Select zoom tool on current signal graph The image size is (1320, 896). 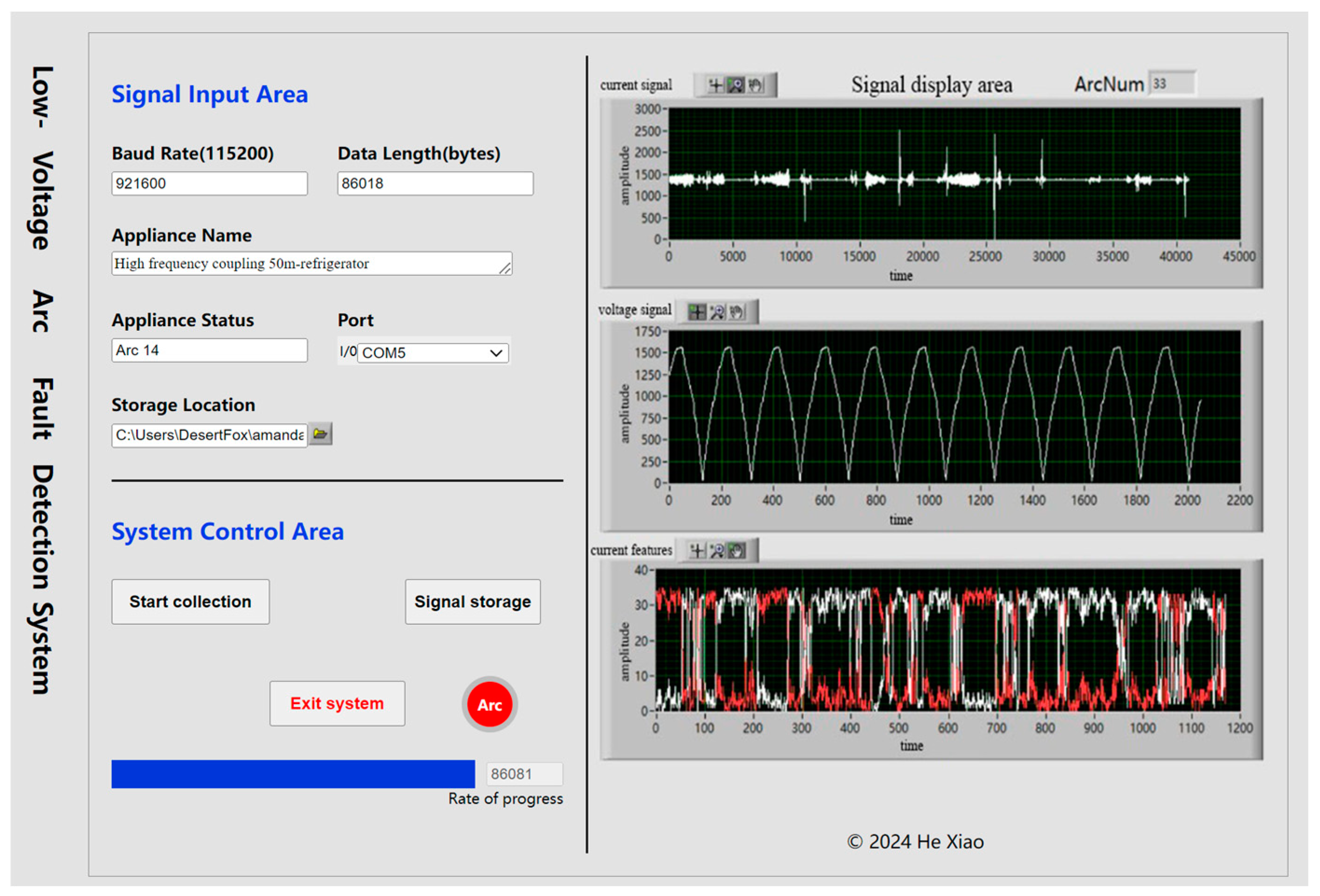point(736,86)
